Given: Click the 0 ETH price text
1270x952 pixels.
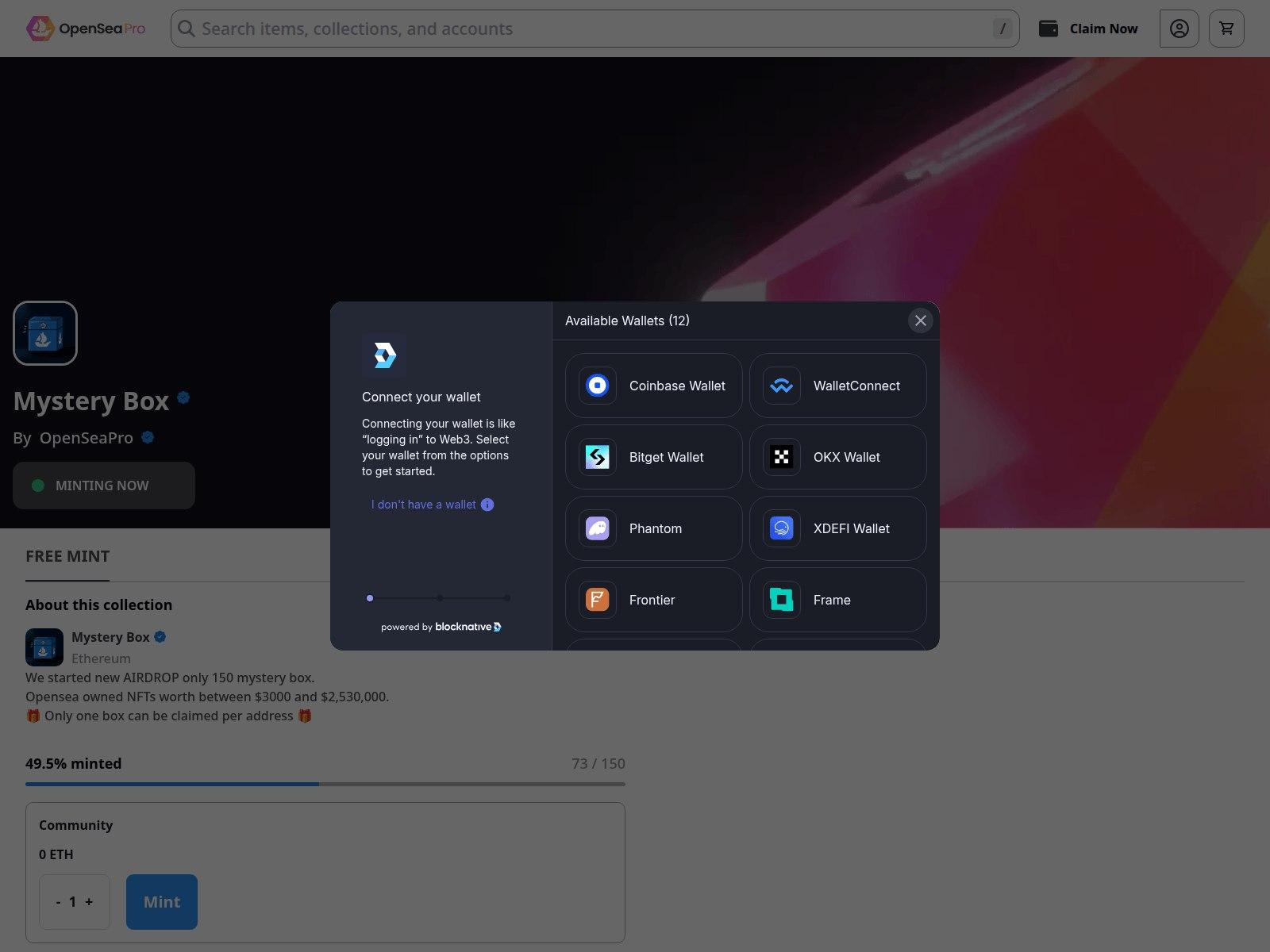Looking at the screenshot, I should click(x=56, y=854).
